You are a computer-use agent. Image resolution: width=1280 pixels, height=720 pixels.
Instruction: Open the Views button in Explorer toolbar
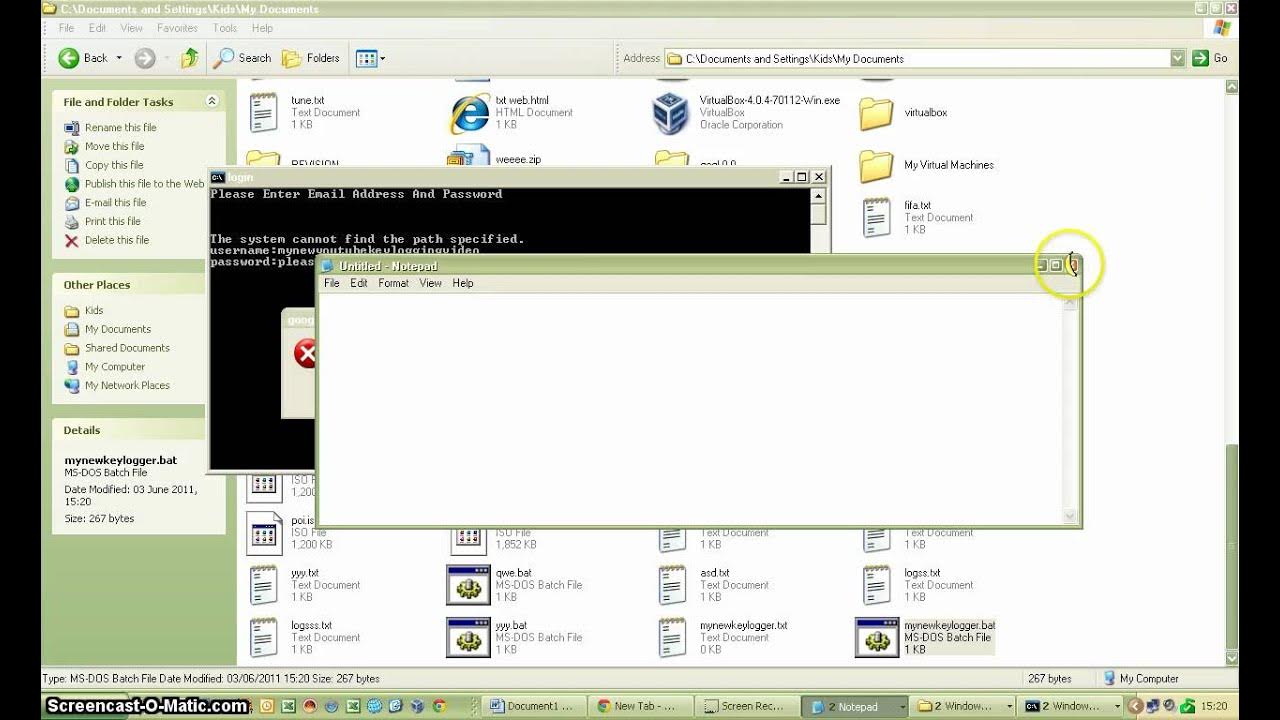[370, 58]
